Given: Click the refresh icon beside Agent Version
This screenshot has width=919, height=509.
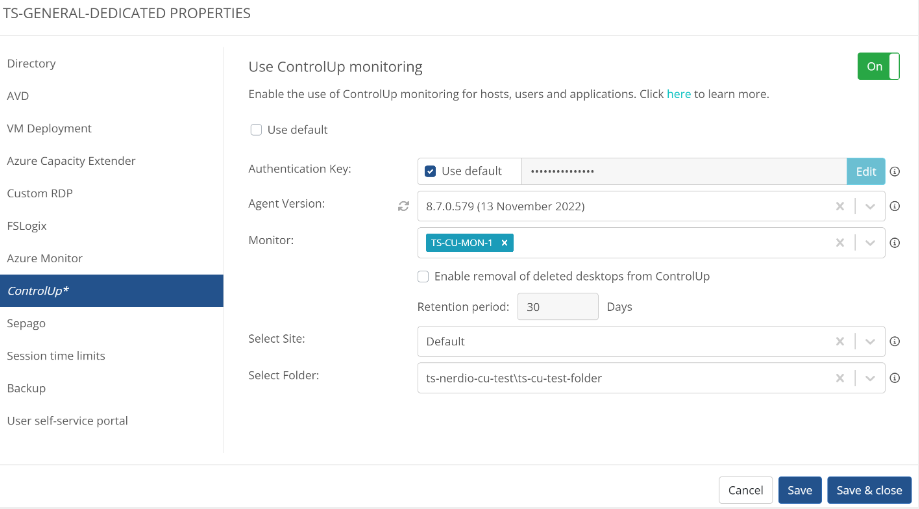Looking at the screenshot, I should click(403, 206).
